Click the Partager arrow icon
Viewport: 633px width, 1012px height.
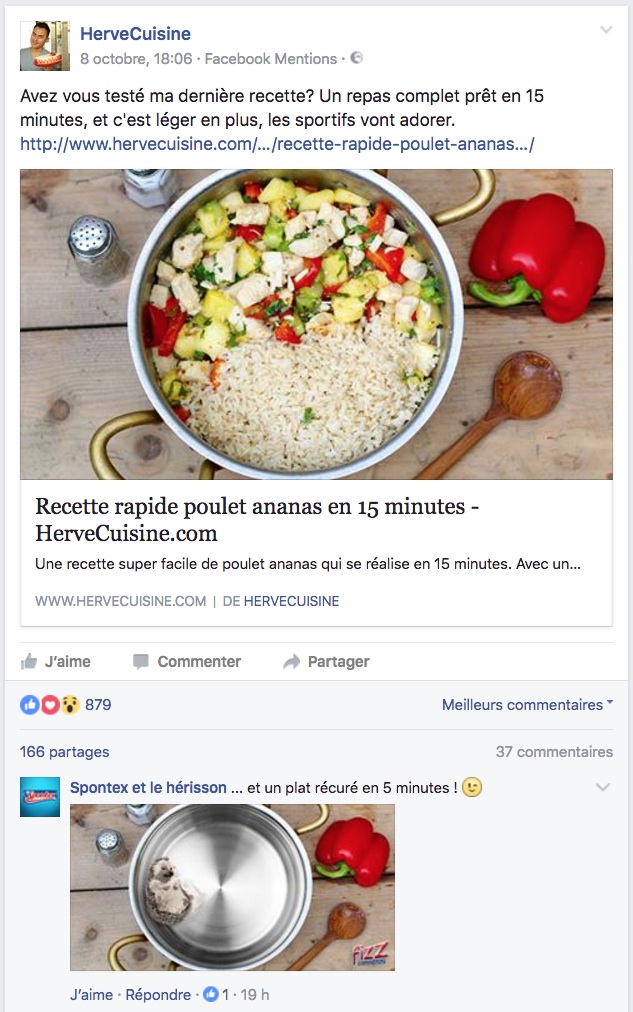click(x=292, y=662)
